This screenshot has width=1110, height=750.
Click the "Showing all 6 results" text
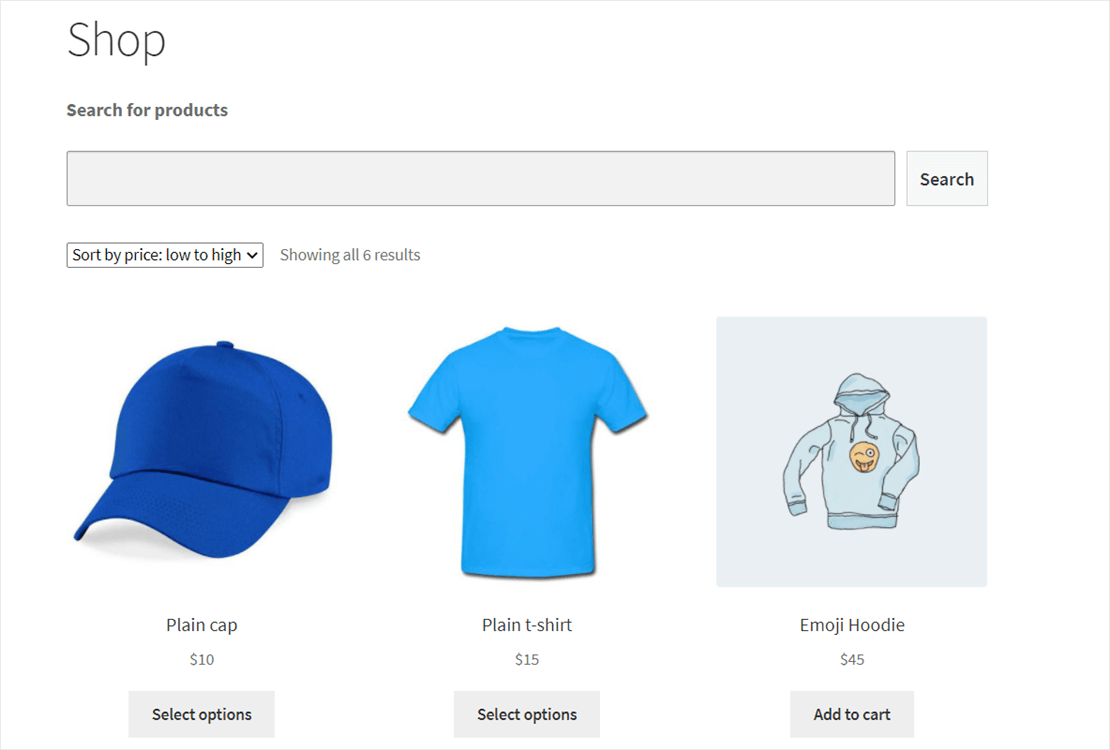[x=350, y=254]
